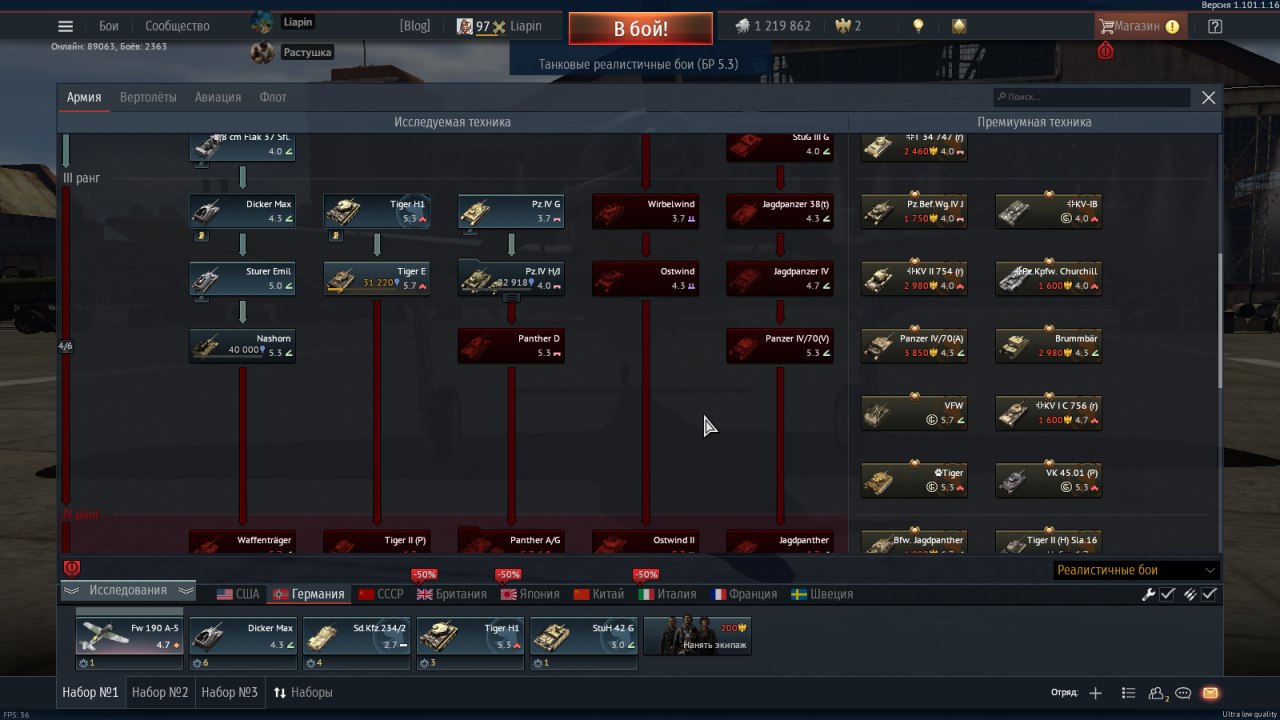This screenshot has height=720, width=1280.
Task: Select the Jagdpanzer 38(t) vehicle
Action: pyautogui.click(x=779, y=211)
